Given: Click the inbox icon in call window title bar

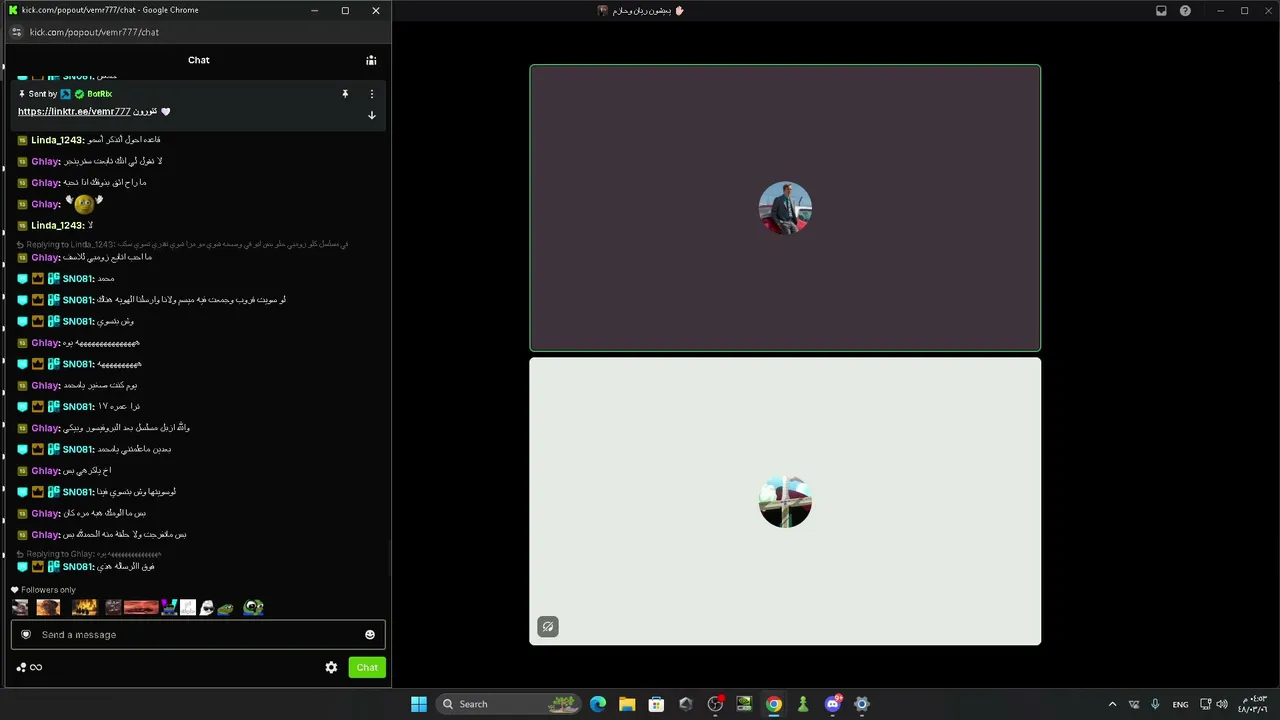Looking at the screenshot, I should click(1161, 11).
